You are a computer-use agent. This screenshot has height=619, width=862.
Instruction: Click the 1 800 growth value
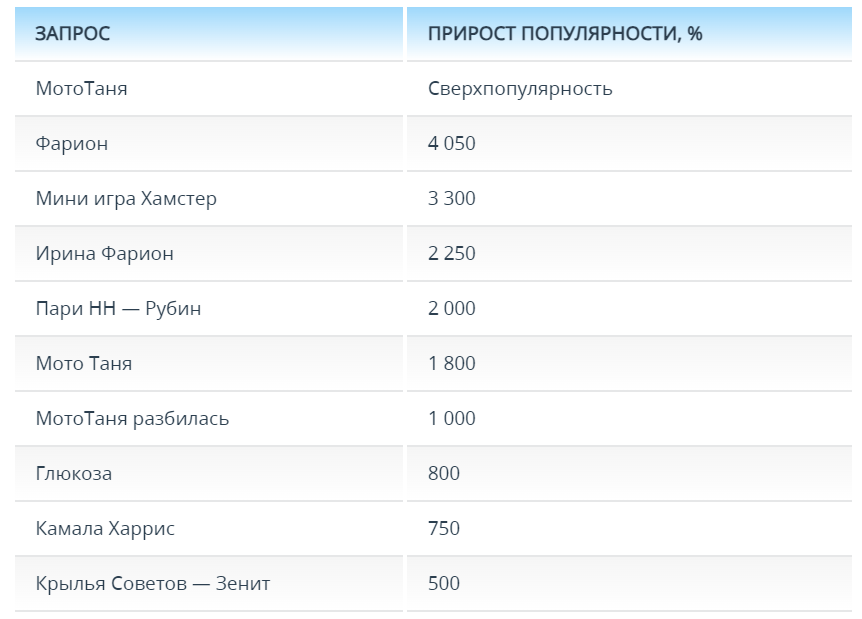click(x=452, y=363)
